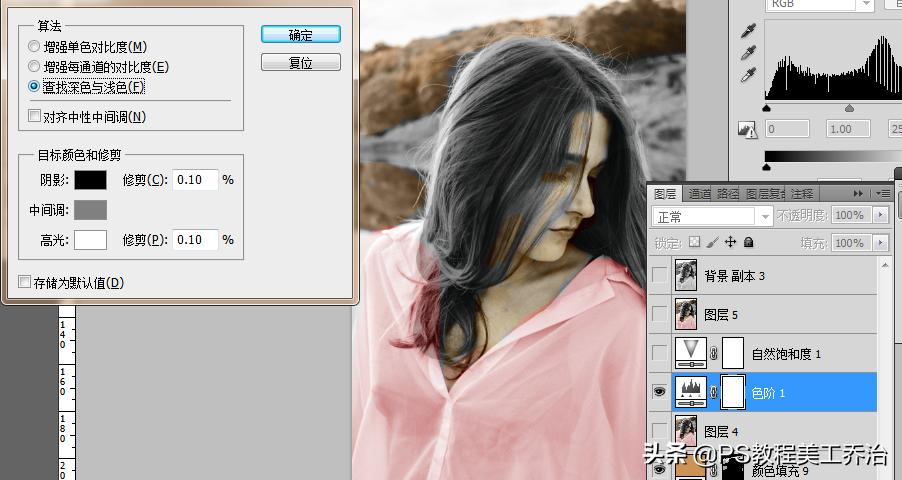Select the black point eyedropper
Image resolution: width=902 pixels, height=480 pixels.
[x=748, y=31]
